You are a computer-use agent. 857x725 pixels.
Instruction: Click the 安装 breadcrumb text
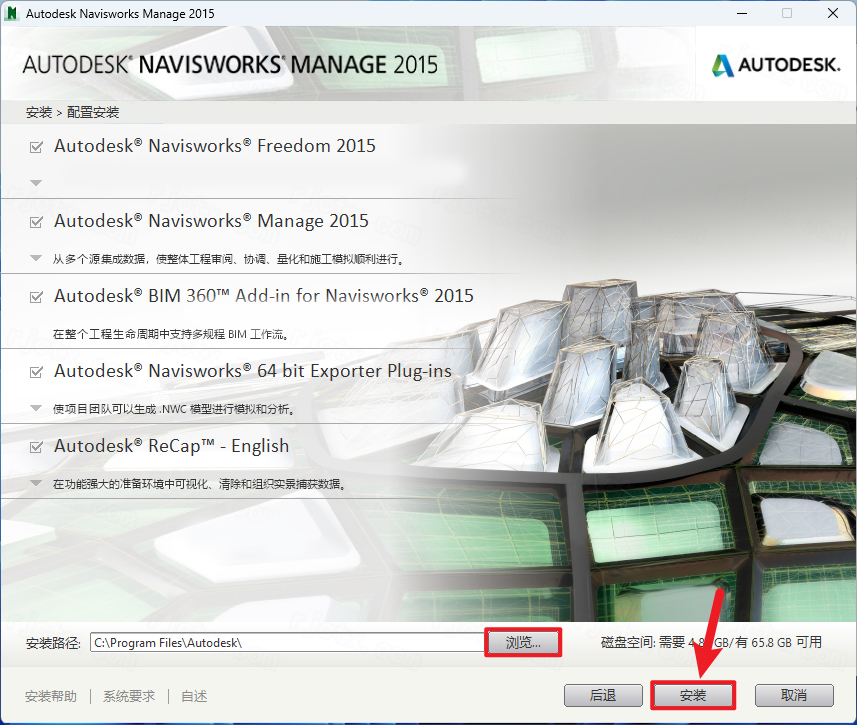39,113
